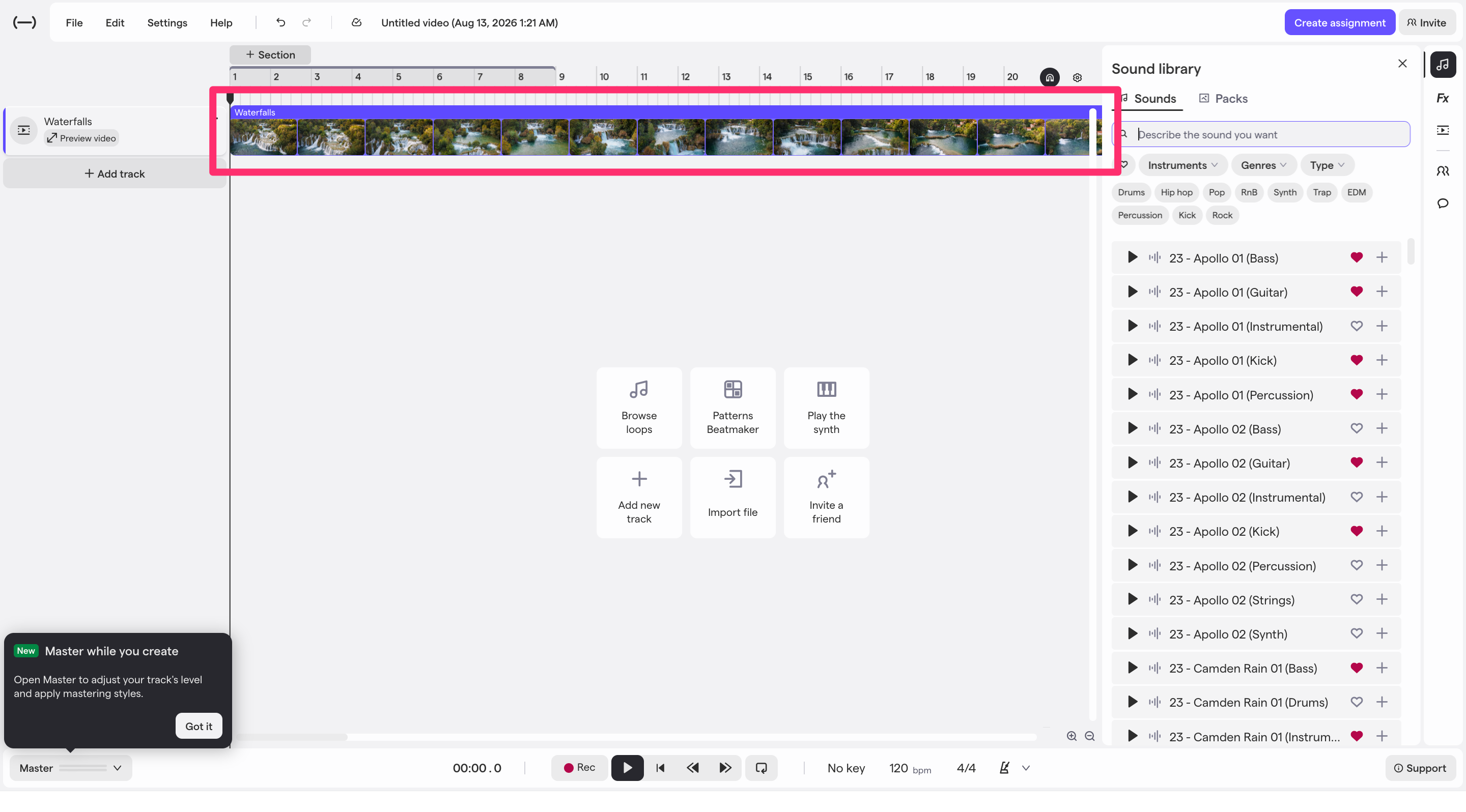This screenshot has width=1466, height=812.
Task: Dismiss the mastering tip with Got it
Action: 199,726
